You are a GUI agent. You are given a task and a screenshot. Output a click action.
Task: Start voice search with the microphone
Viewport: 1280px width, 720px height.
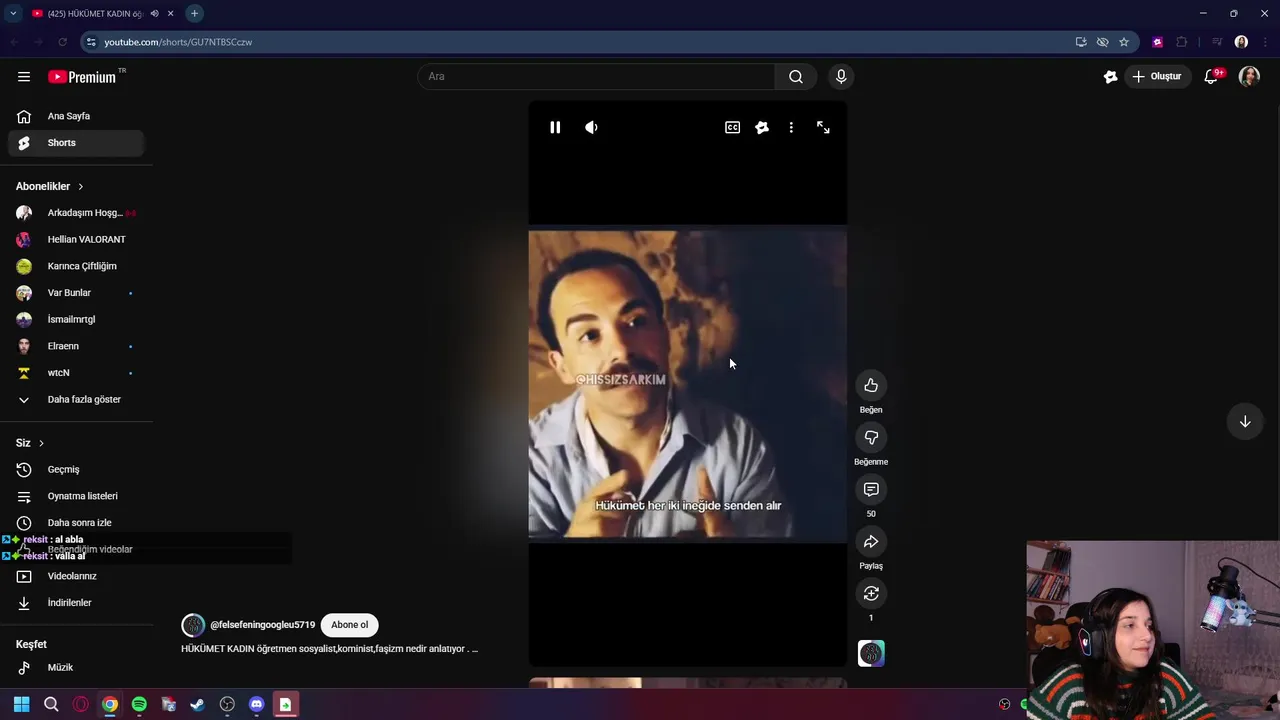pos(841,76)
